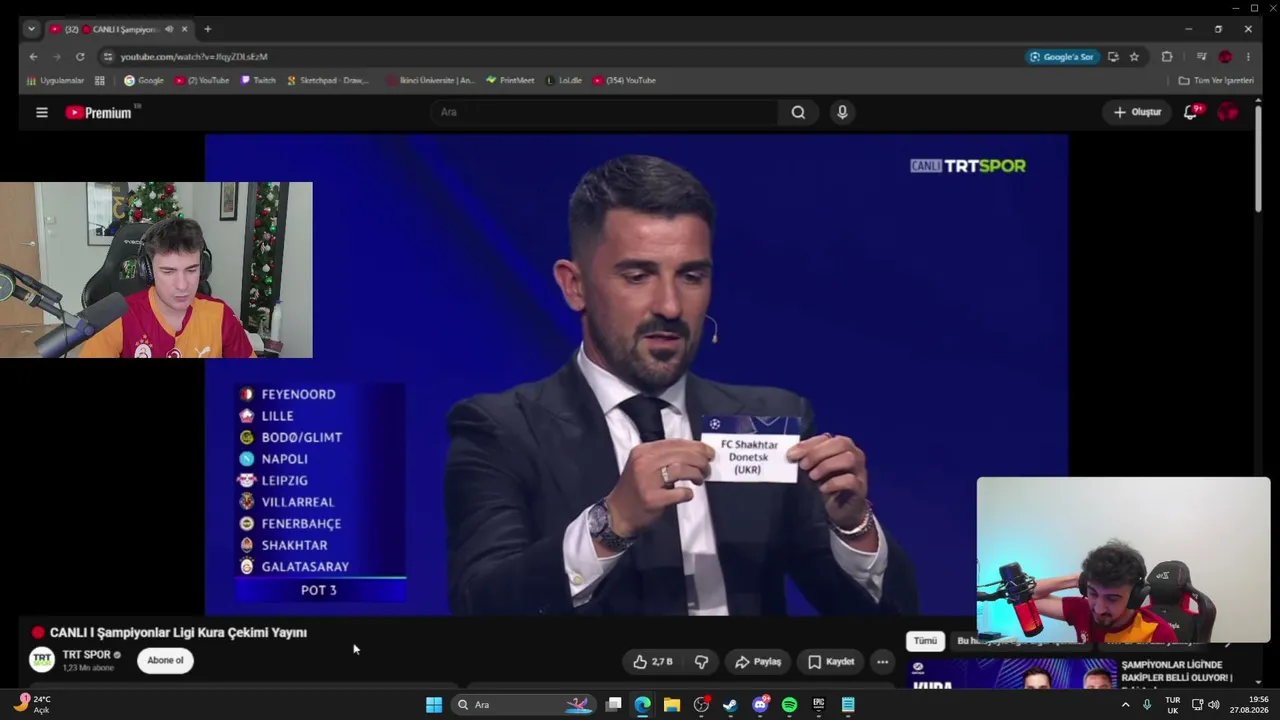The height and width of the screenshot is (720, 1280).
Task: Dislike the video with thumbs-down icon
Action: coord(701,662)
